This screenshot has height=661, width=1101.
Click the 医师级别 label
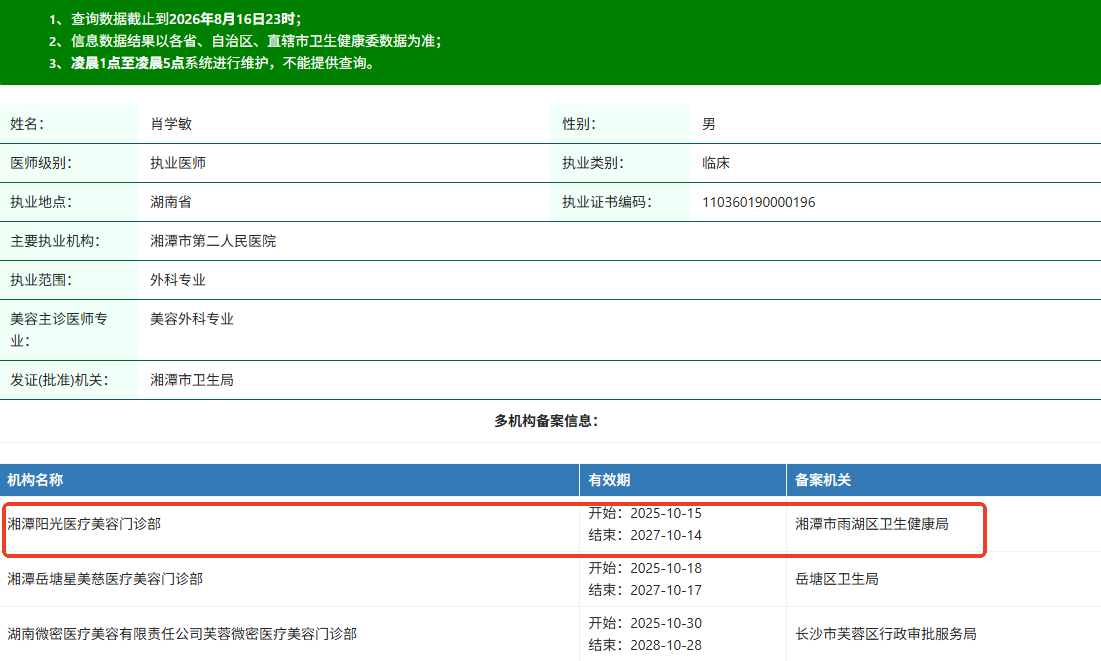tap(41, 163)
